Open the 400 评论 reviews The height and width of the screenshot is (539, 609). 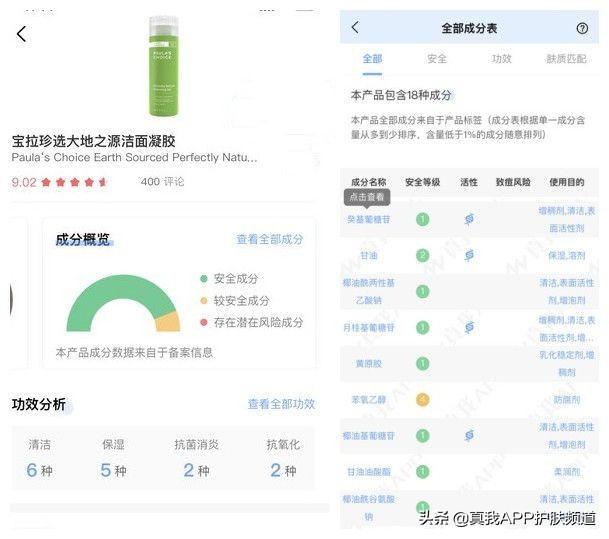[x=162, y=182]
